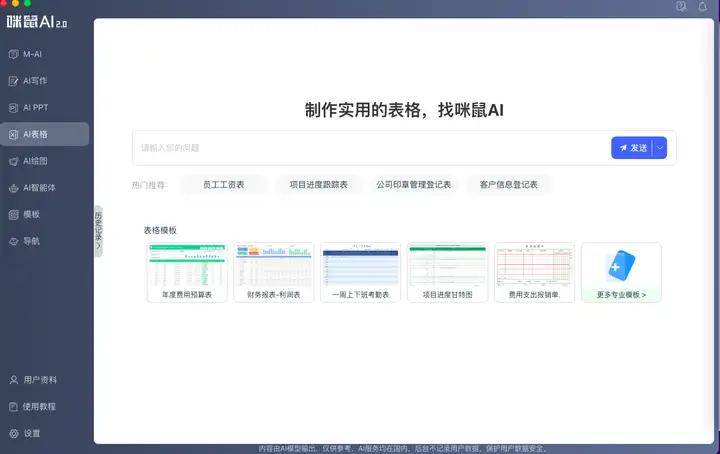Viewport: 720px width, 454px height.
Task: Click the notification bell icon
Action: tap(703, 7)
